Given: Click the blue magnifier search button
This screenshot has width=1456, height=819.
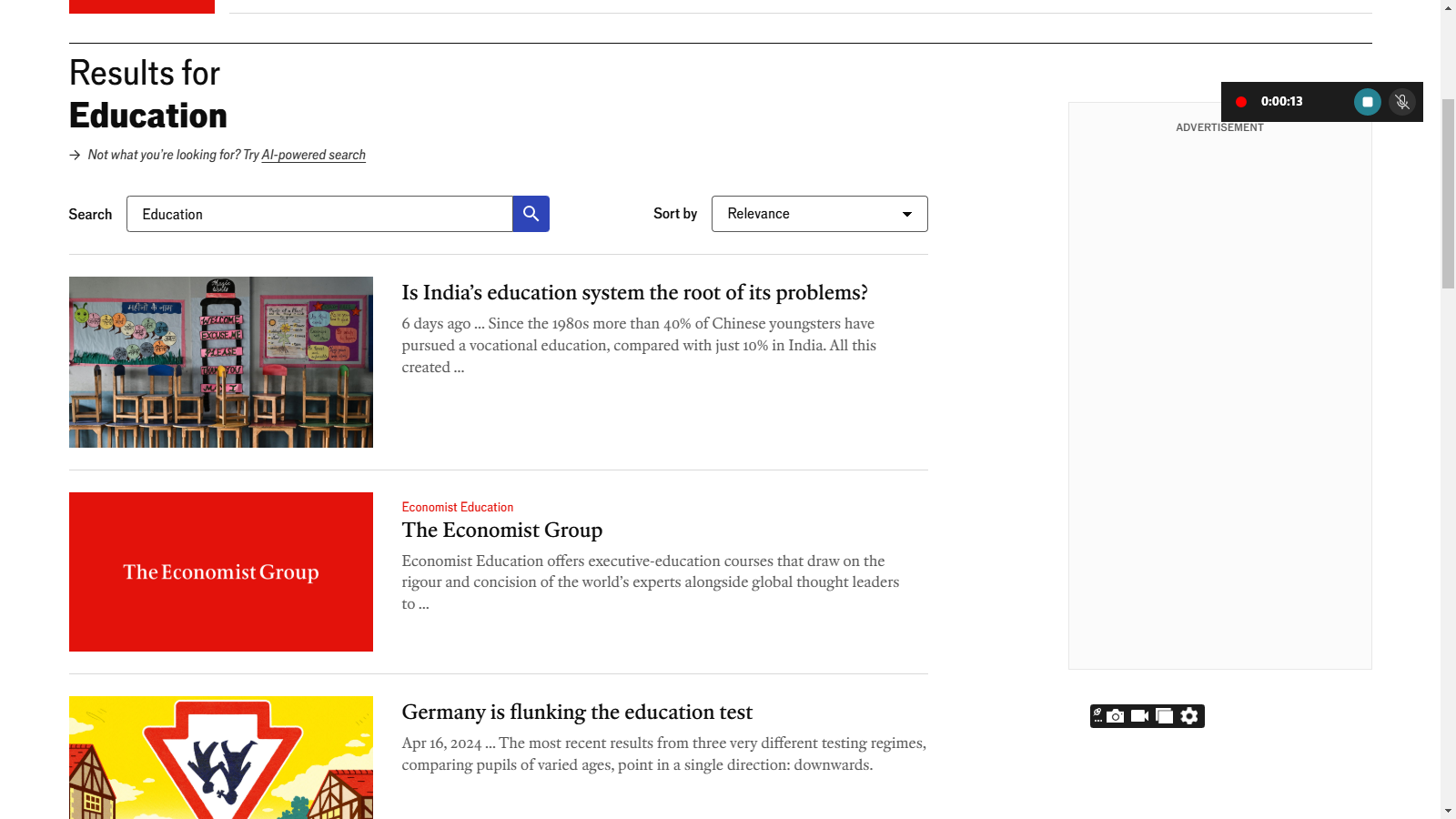Looking at the screenshot, I should point(531,214).
